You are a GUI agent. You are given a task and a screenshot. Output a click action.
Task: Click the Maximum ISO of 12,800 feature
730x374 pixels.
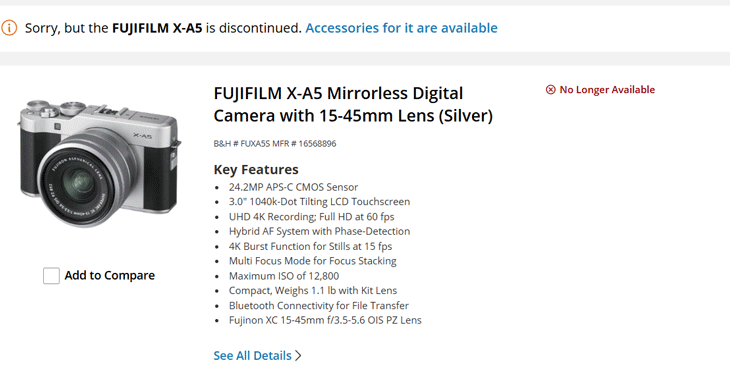pos(284,276)
